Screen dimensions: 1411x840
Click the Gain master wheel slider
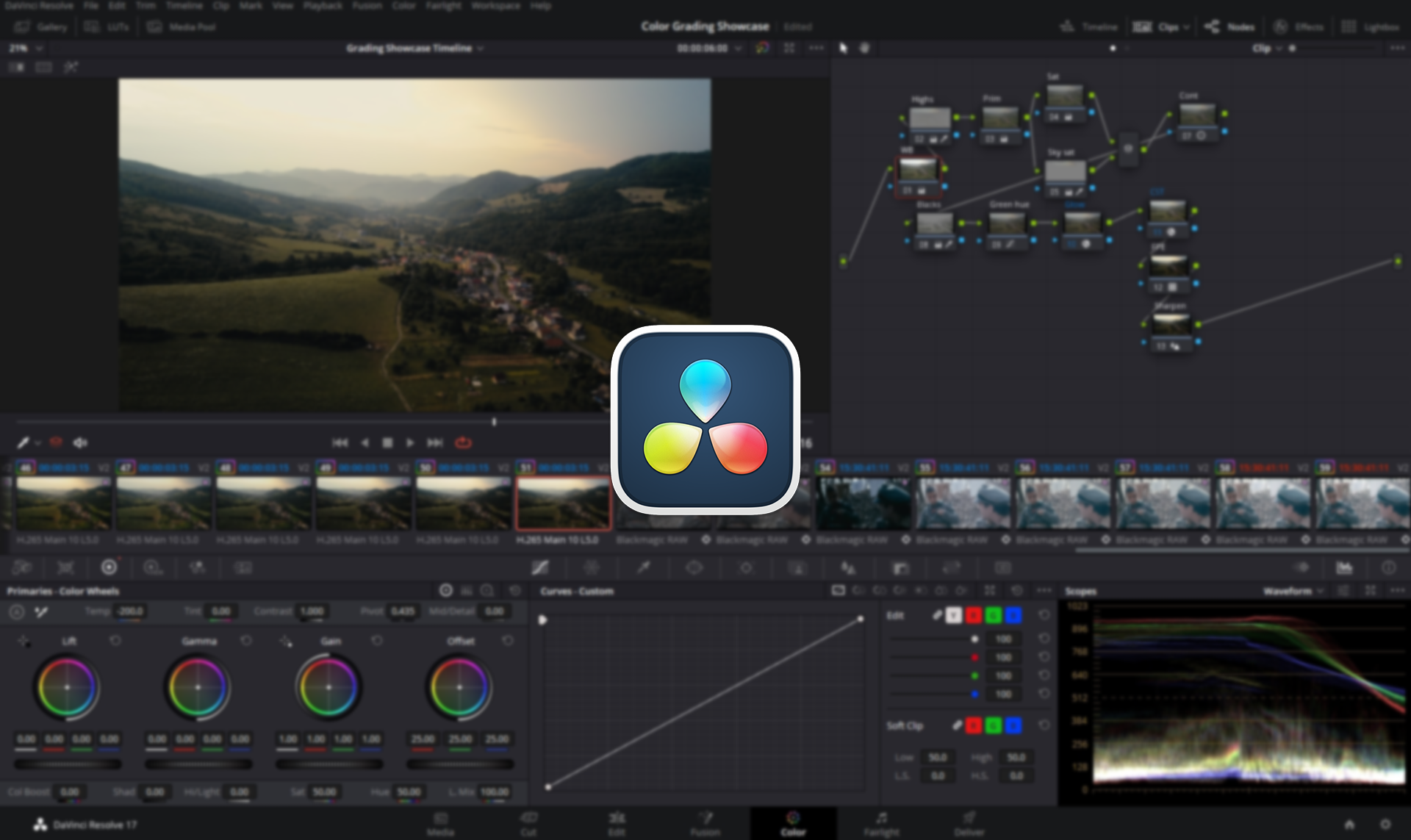(329, 764)
